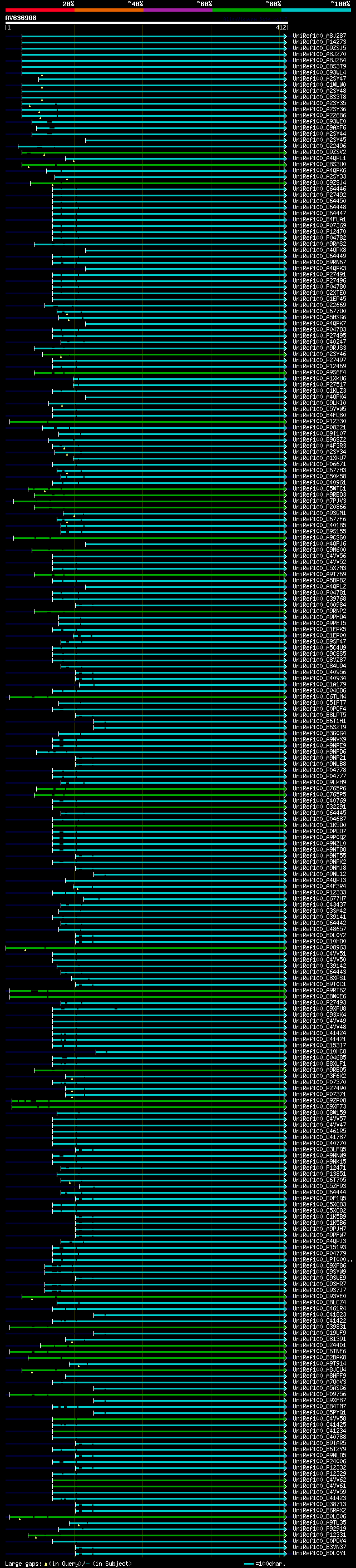Click the purple ~60% identity legend bar
The width and height of the screenshot is (356, 1568).
pos(177,11)
